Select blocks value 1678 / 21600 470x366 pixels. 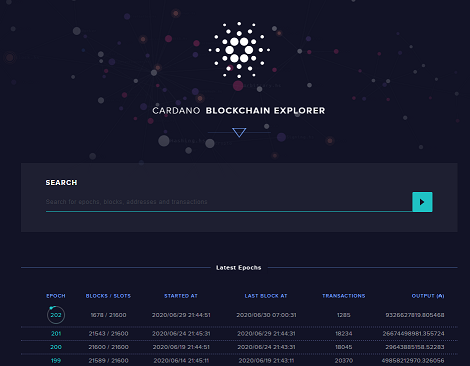108,315
